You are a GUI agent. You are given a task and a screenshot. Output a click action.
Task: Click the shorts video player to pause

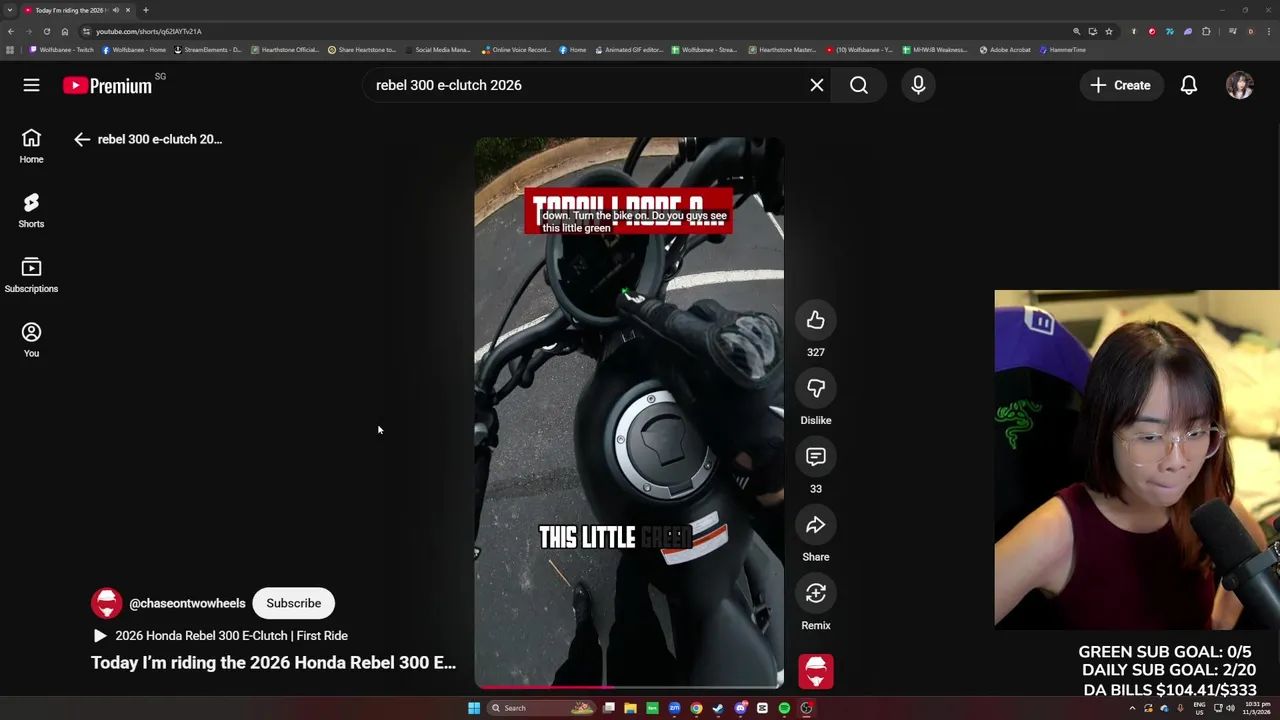pos(629,412)
